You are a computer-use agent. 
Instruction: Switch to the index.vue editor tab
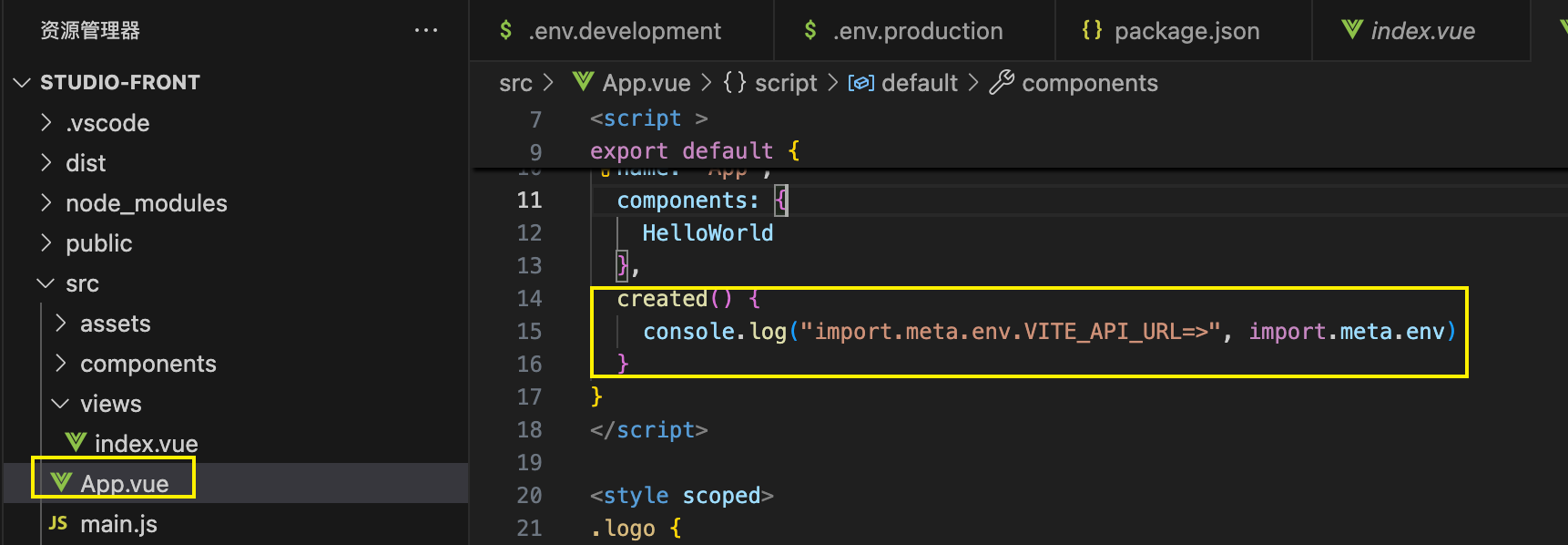(1420, 31)
